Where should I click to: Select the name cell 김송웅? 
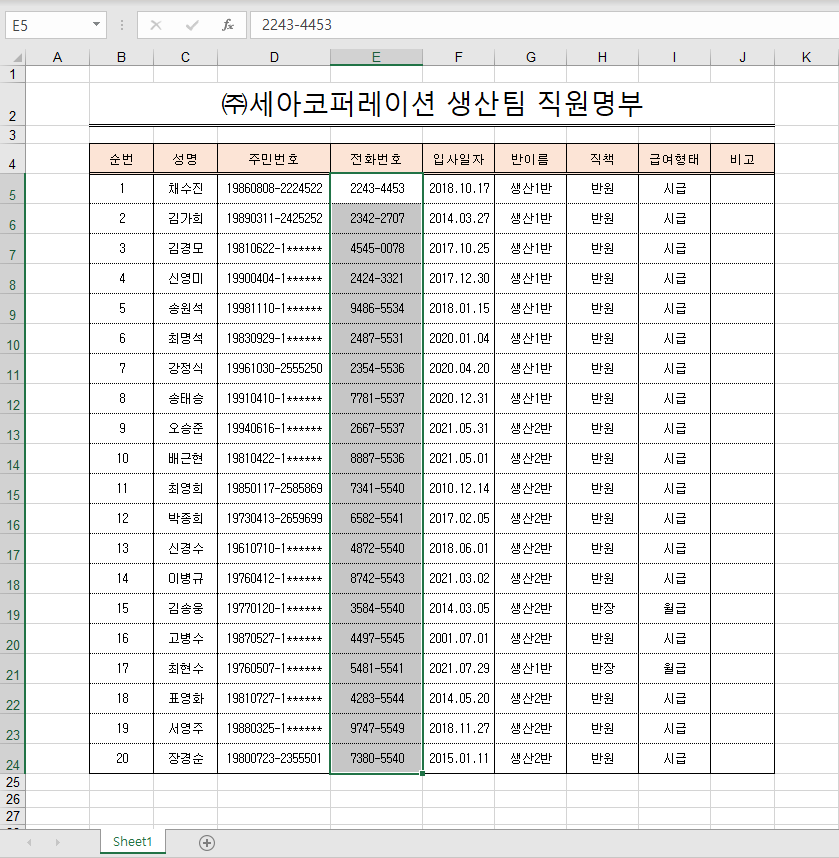click(185, 608)
